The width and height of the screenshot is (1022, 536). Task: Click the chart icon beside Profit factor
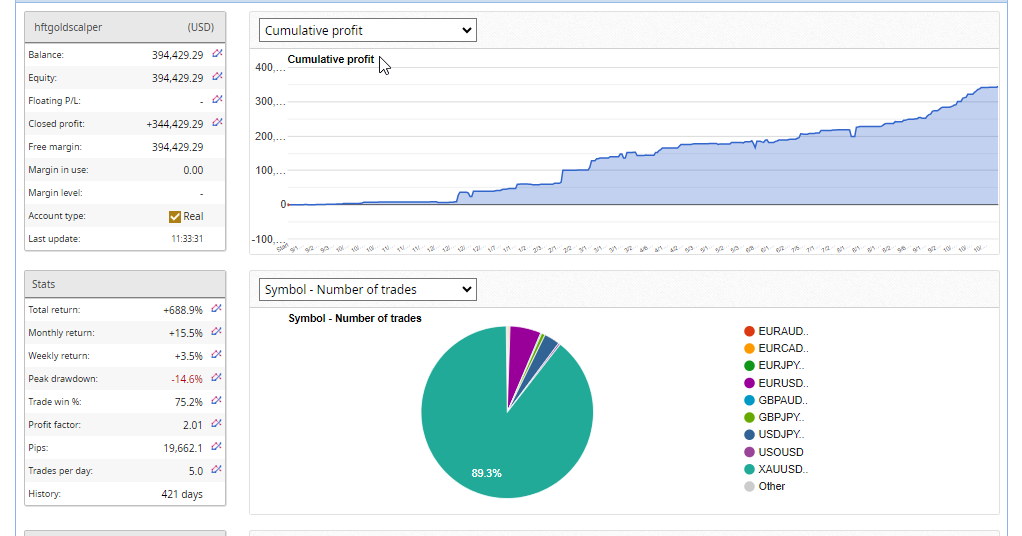point(217,424)
